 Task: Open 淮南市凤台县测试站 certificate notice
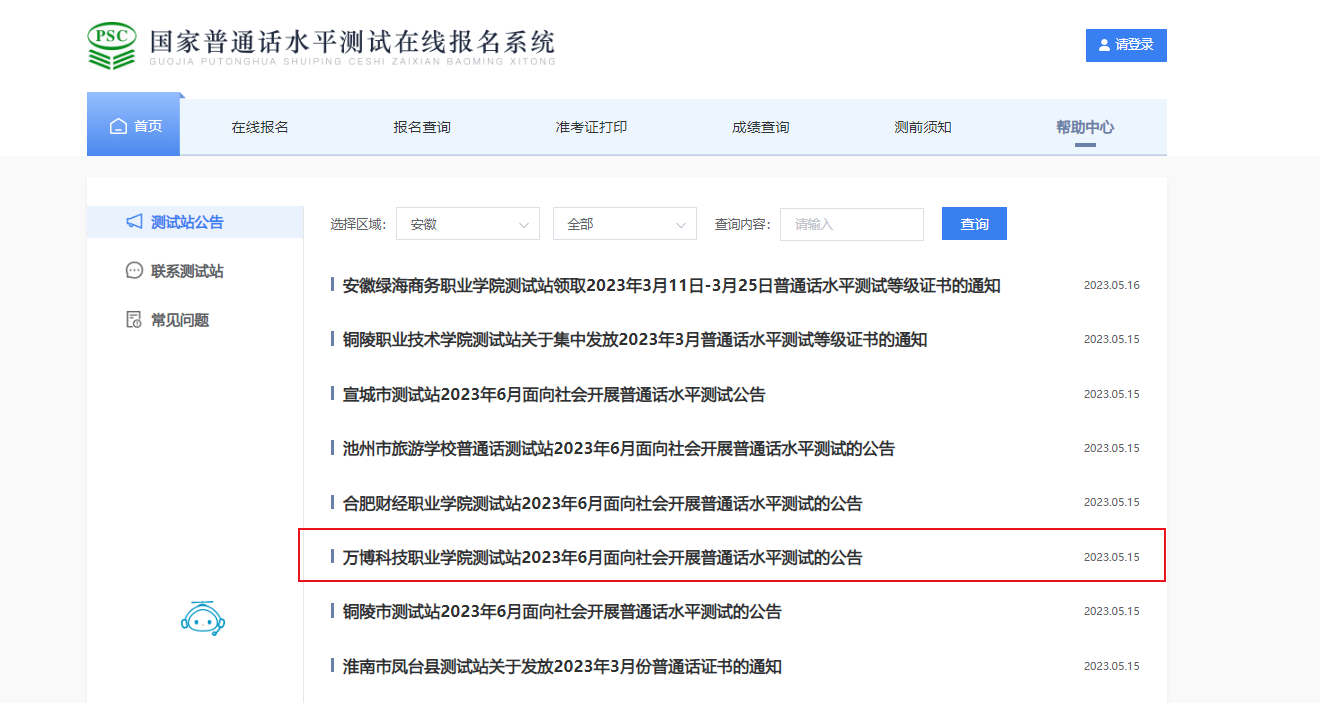[562, 666]
